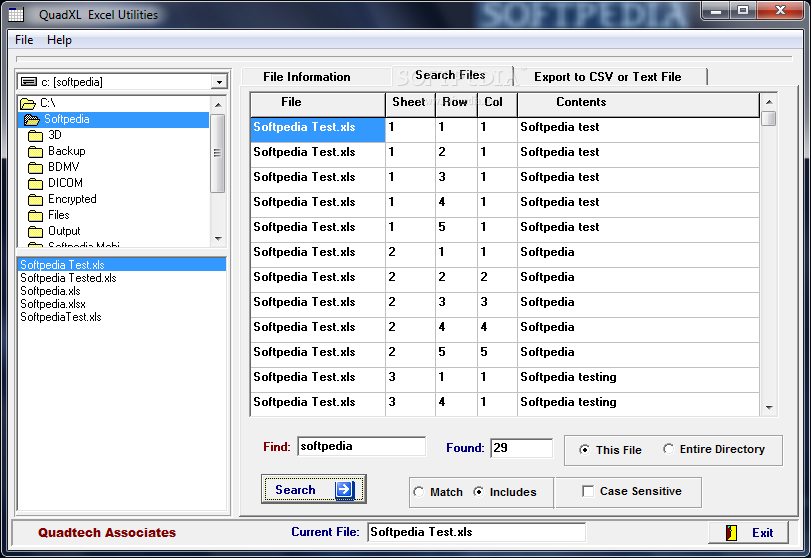Click the Backup folder icon

(36, 152)
